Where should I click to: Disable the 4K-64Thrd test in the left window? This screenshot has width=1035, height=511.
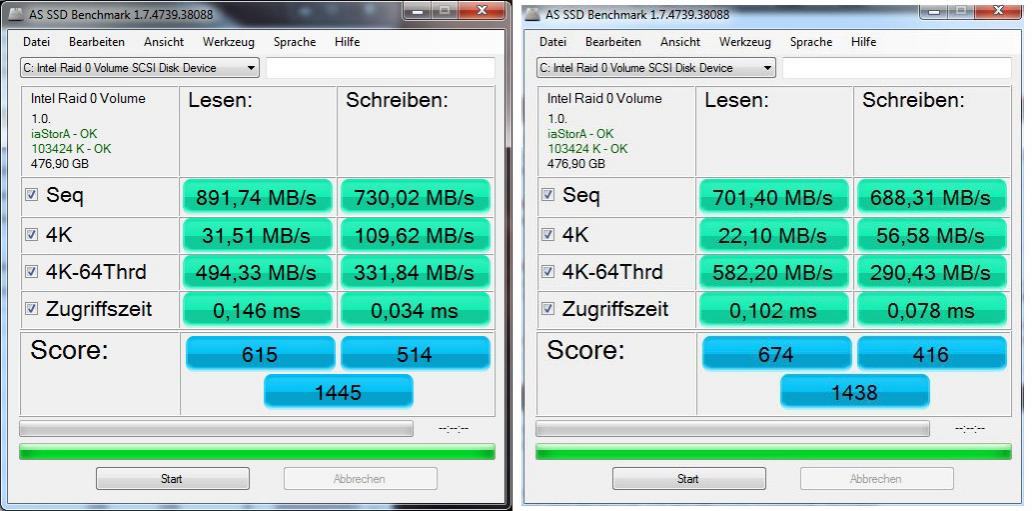click(x=31, y=272)
